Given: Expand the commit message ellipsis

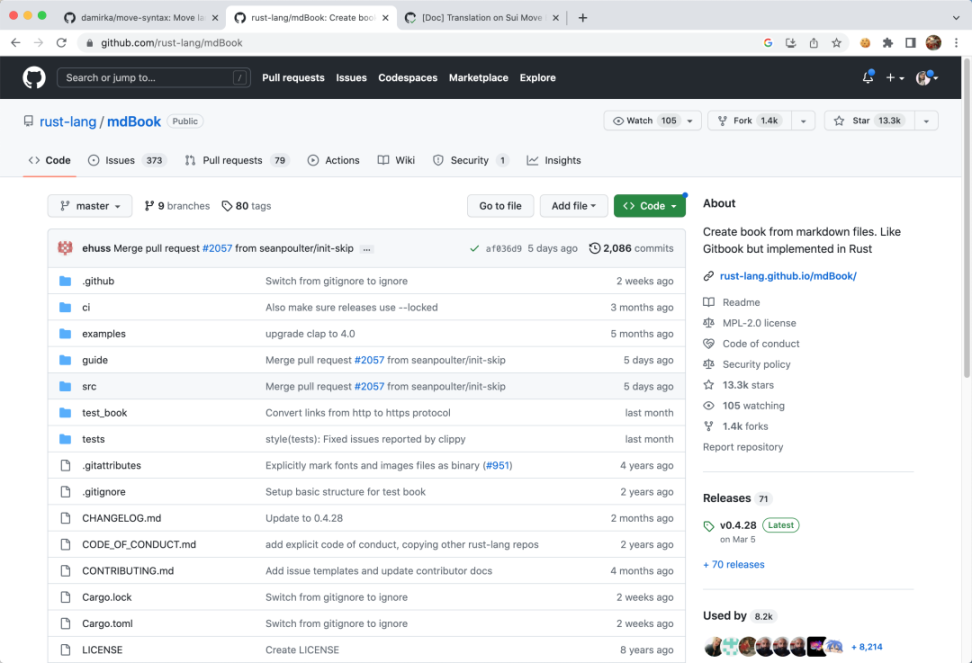Looking at the screenshot, I should tap(367, 248).
